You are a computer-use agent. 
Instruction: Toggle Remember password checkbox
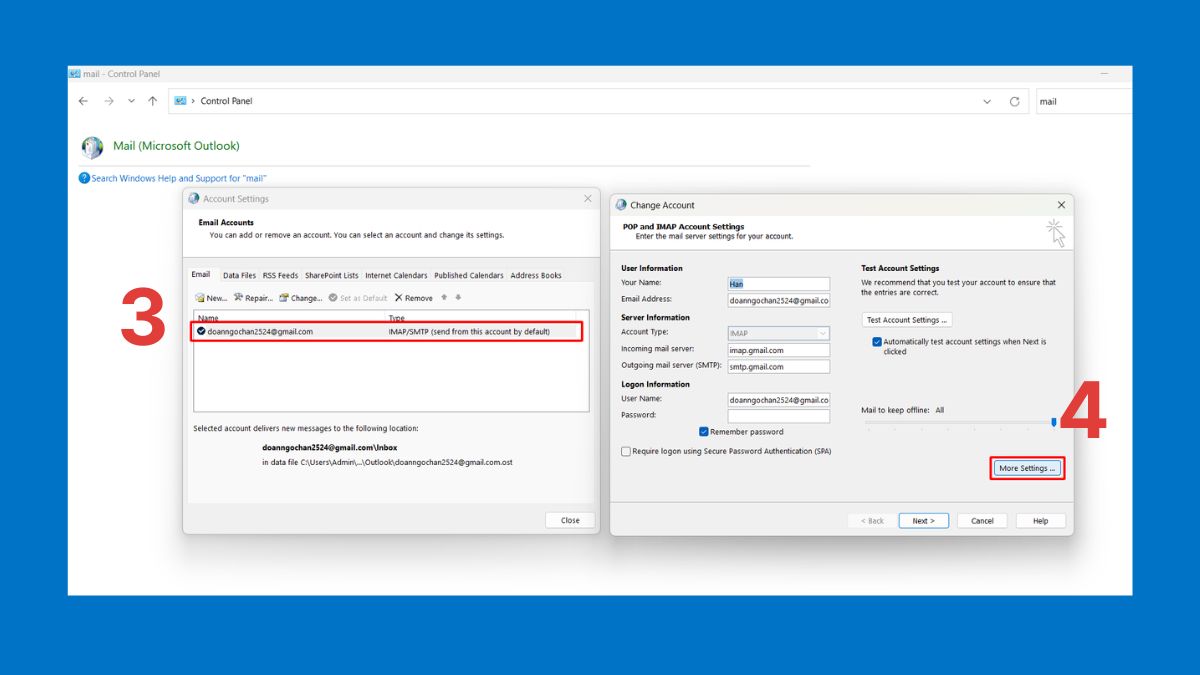tap(704, 432)
